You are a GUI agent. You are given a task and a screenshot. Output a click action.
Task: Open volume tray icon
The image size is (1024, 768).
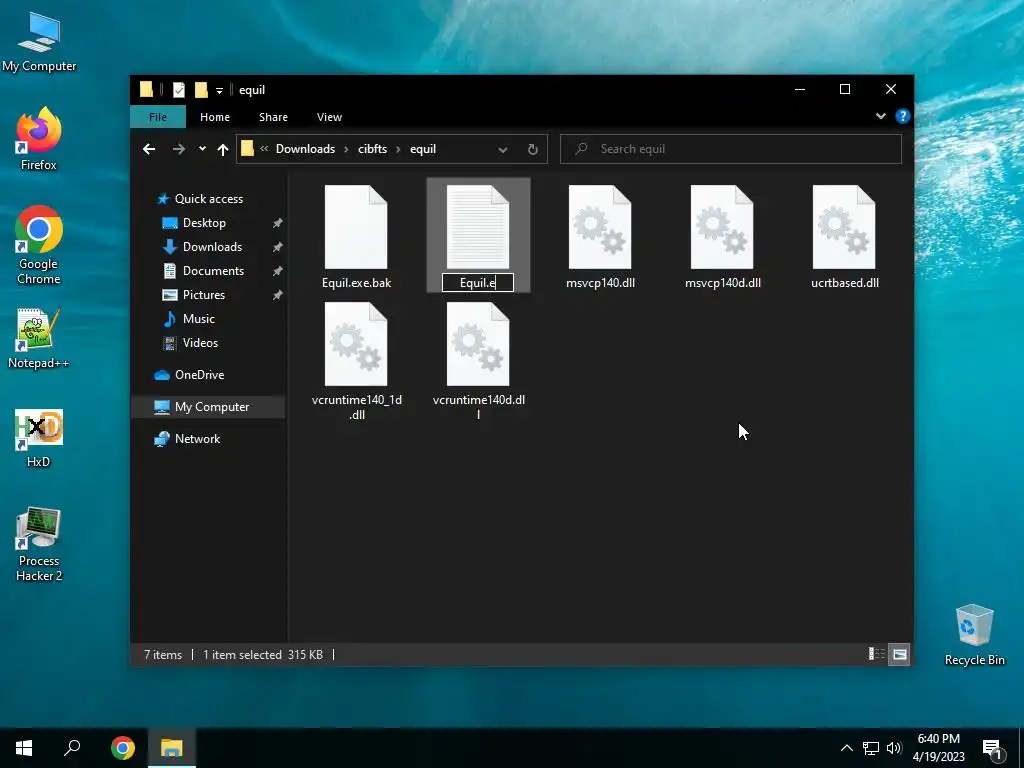tap(894, 748)
